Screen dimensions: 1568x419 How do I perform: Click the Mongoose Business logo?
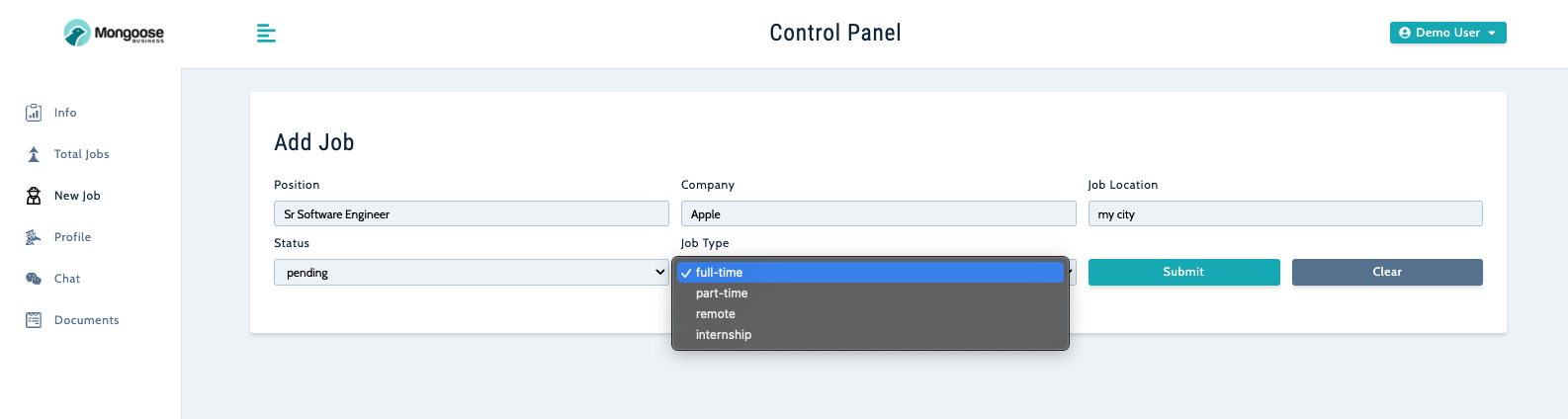(x=114, y=34)
